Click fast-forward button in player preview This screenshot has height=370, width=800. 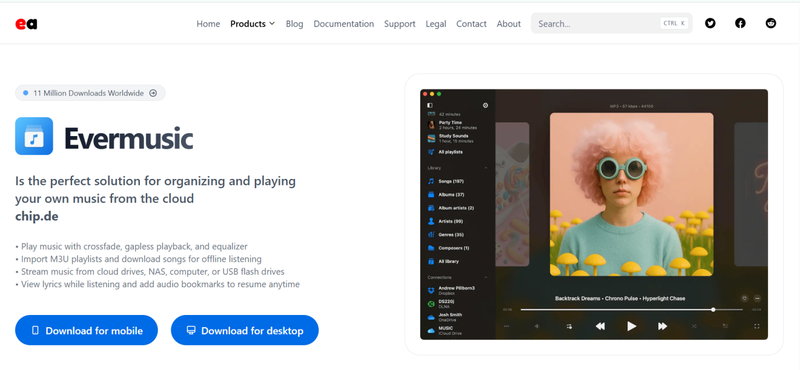coord(662,326)
